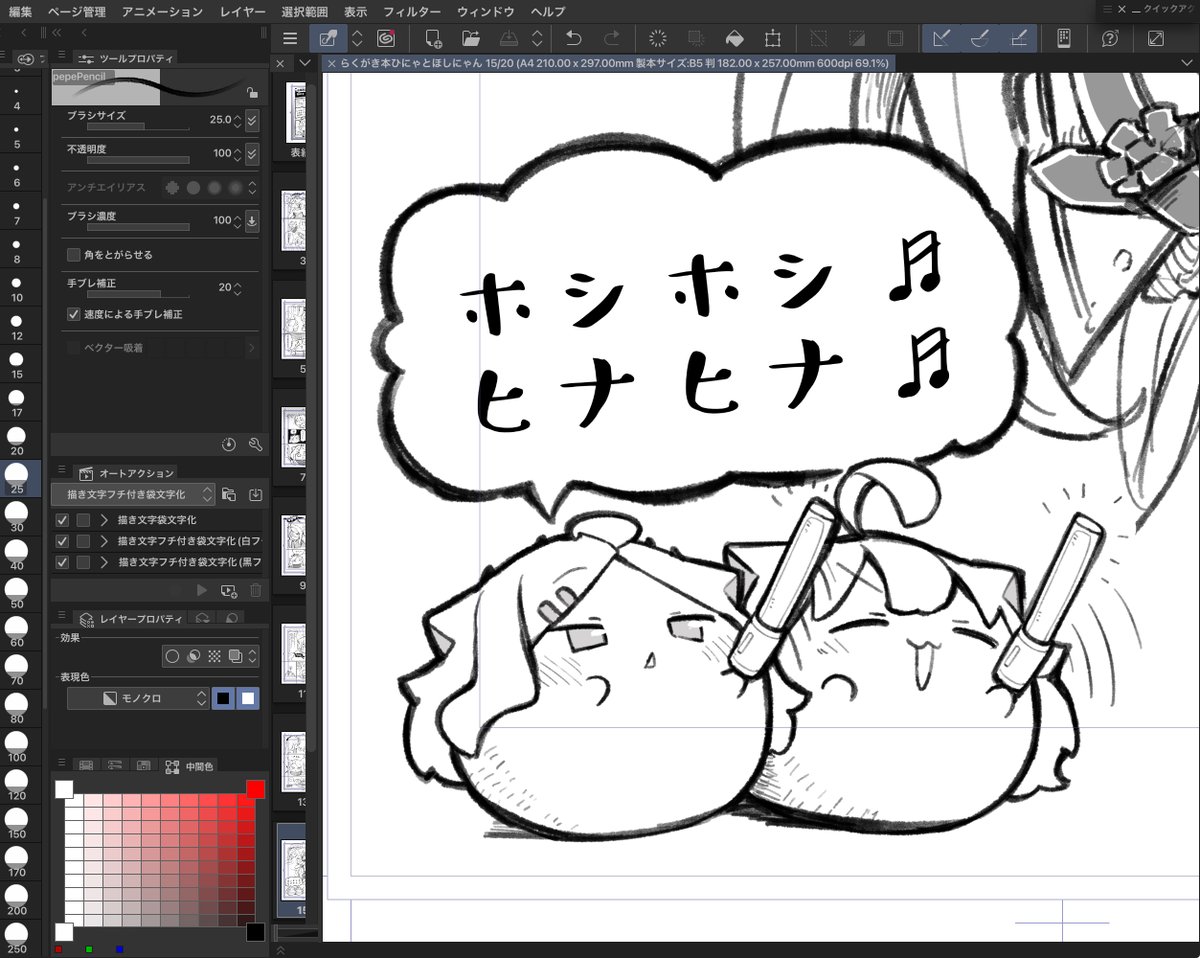Adjust the 不透明度 slider
The image size is (1200, 958).
click(x=138, y=160)
